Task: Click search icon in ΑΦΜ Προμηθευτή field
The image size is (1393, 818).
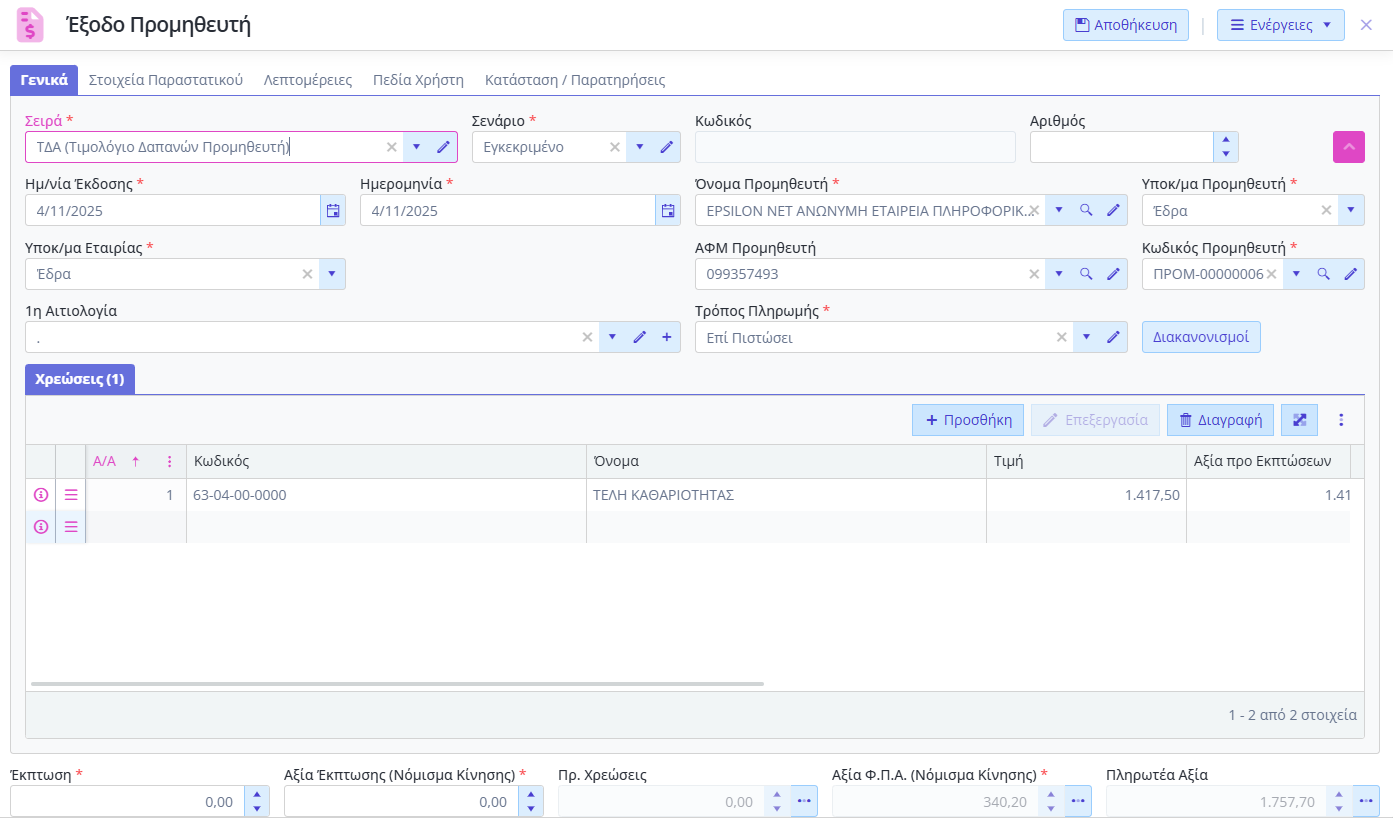Action: coord(1086,274)
